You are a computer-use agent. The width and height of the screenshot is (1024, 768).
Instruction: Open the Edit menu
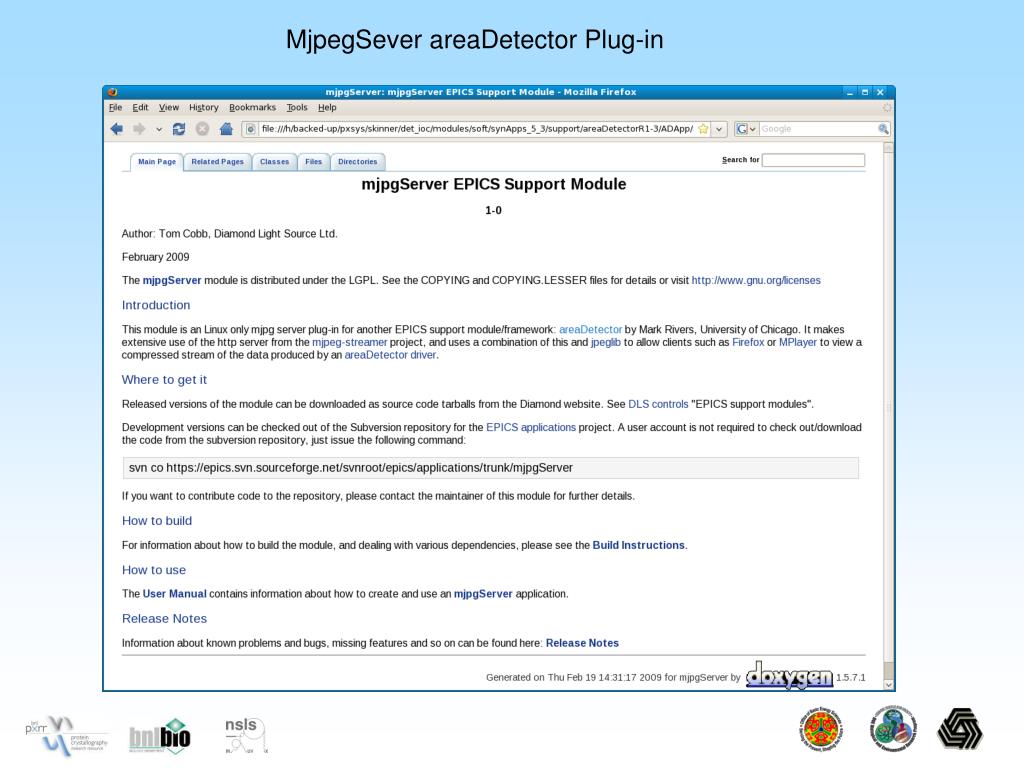point(140,108)
